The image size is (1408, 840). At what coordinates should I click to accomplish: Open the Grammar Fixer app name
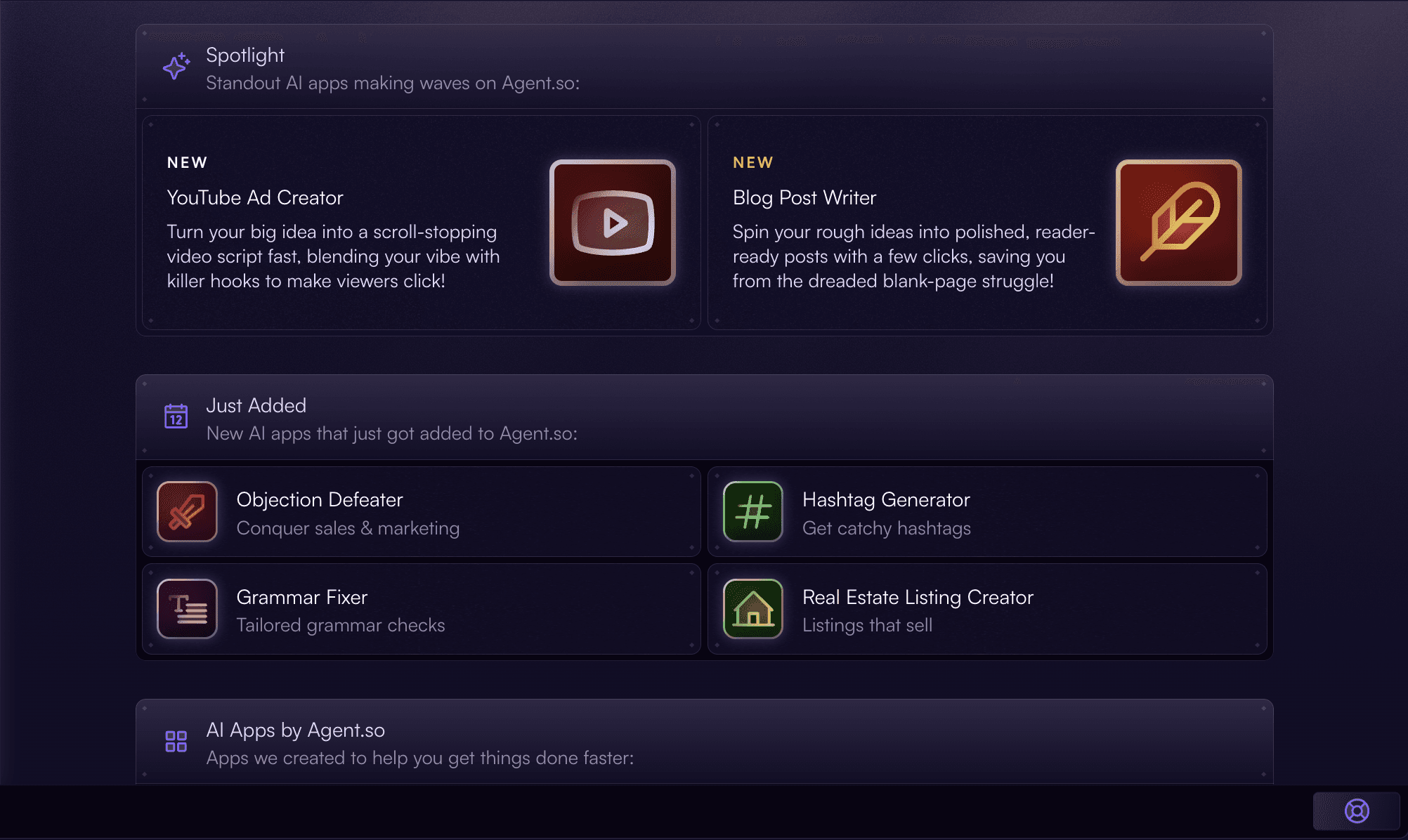302,598
